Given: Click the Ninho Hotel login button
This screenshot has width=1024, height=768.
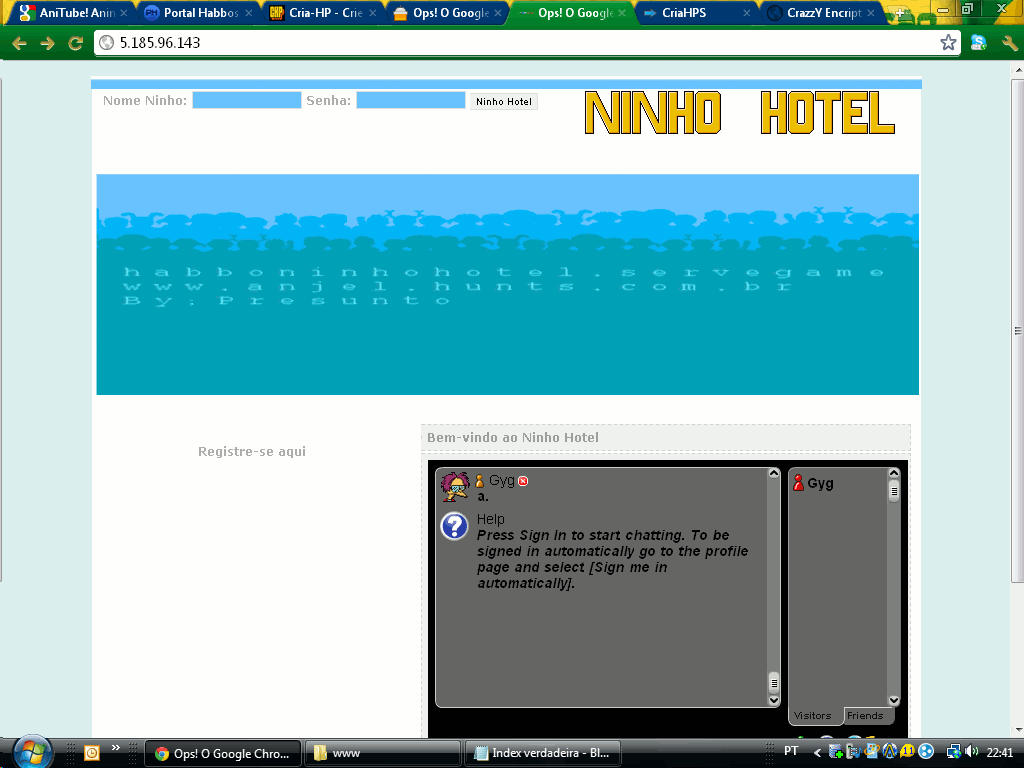Looking at the screenshot, I should (504, 101).
